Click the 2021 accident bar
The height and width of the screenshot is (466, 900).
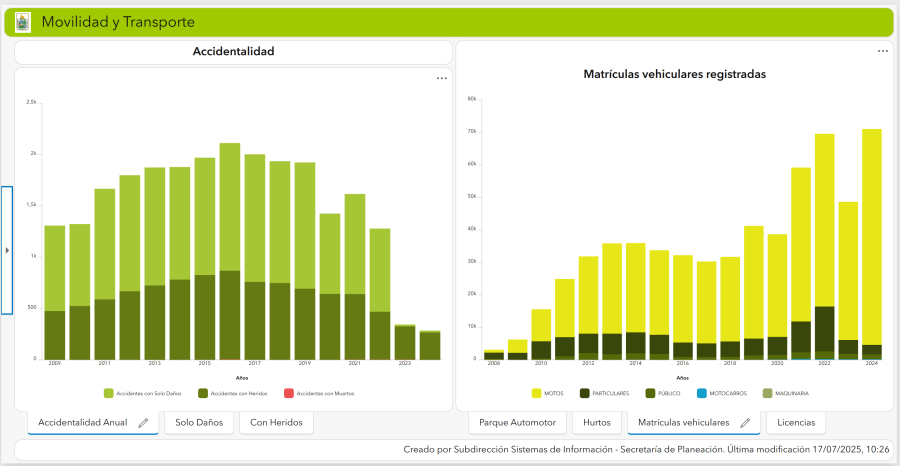tap(355, 277)
